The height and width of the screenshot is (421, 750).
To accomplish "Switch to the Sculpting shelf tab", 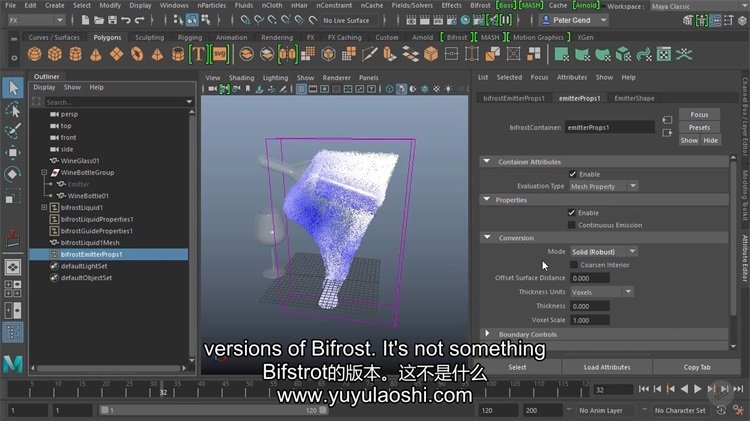I will coord(149,37).
